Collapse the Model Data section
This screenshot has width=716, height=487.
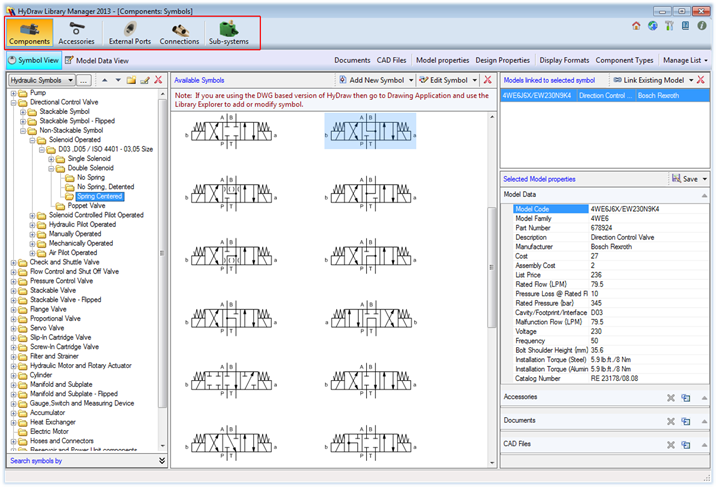click(705, 195)
